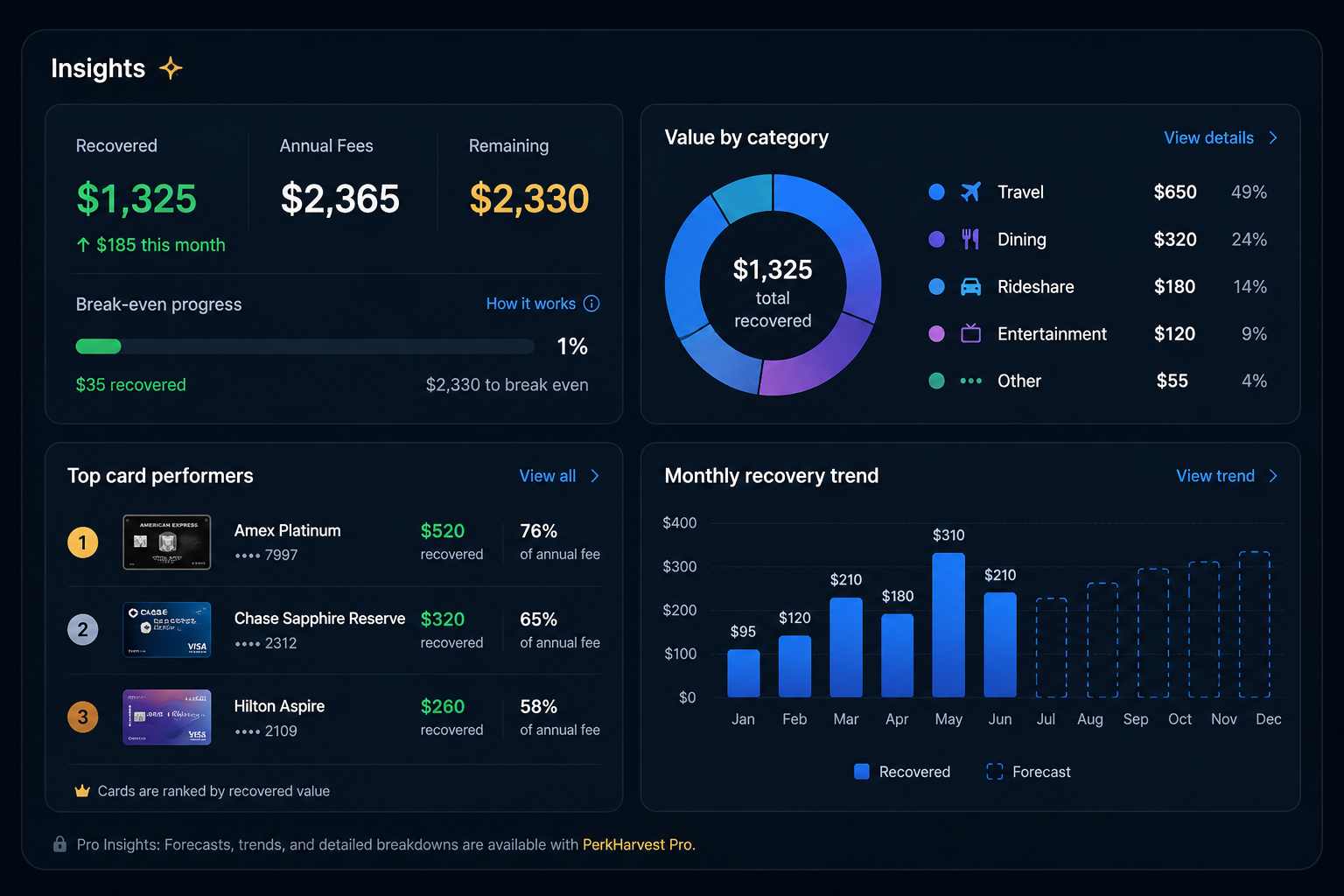
Task: Click "$2,330 to break even" text
Action: pyautogui.click(x=507, y=385)
